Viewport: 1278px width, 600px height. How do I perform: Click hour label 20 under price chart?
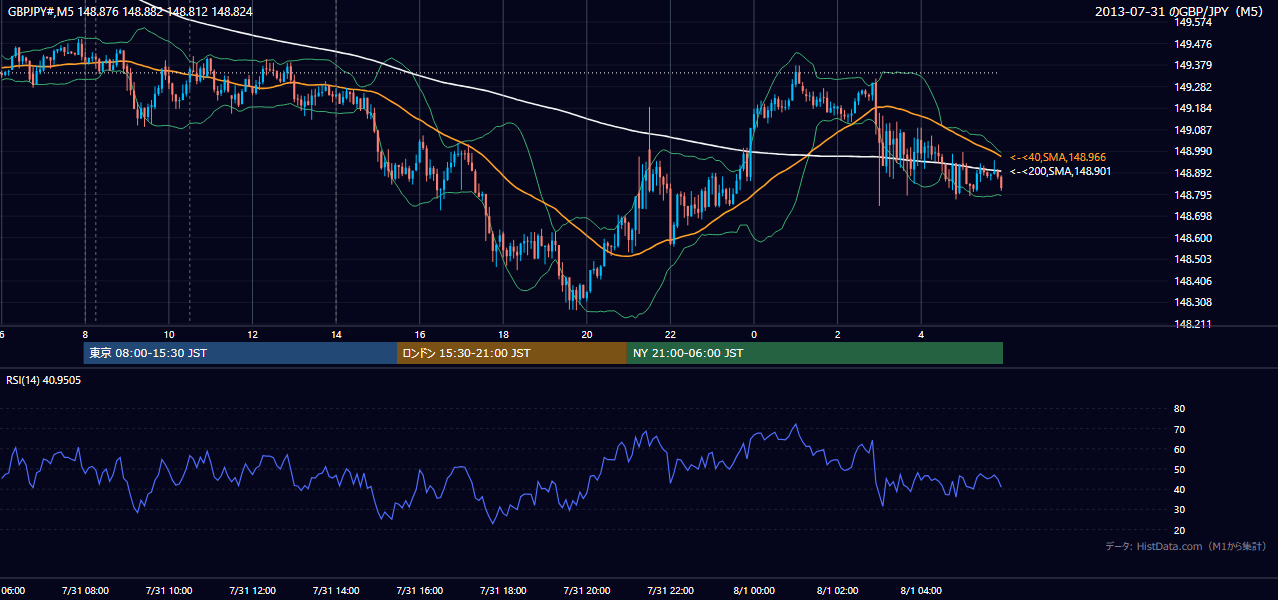587,334
